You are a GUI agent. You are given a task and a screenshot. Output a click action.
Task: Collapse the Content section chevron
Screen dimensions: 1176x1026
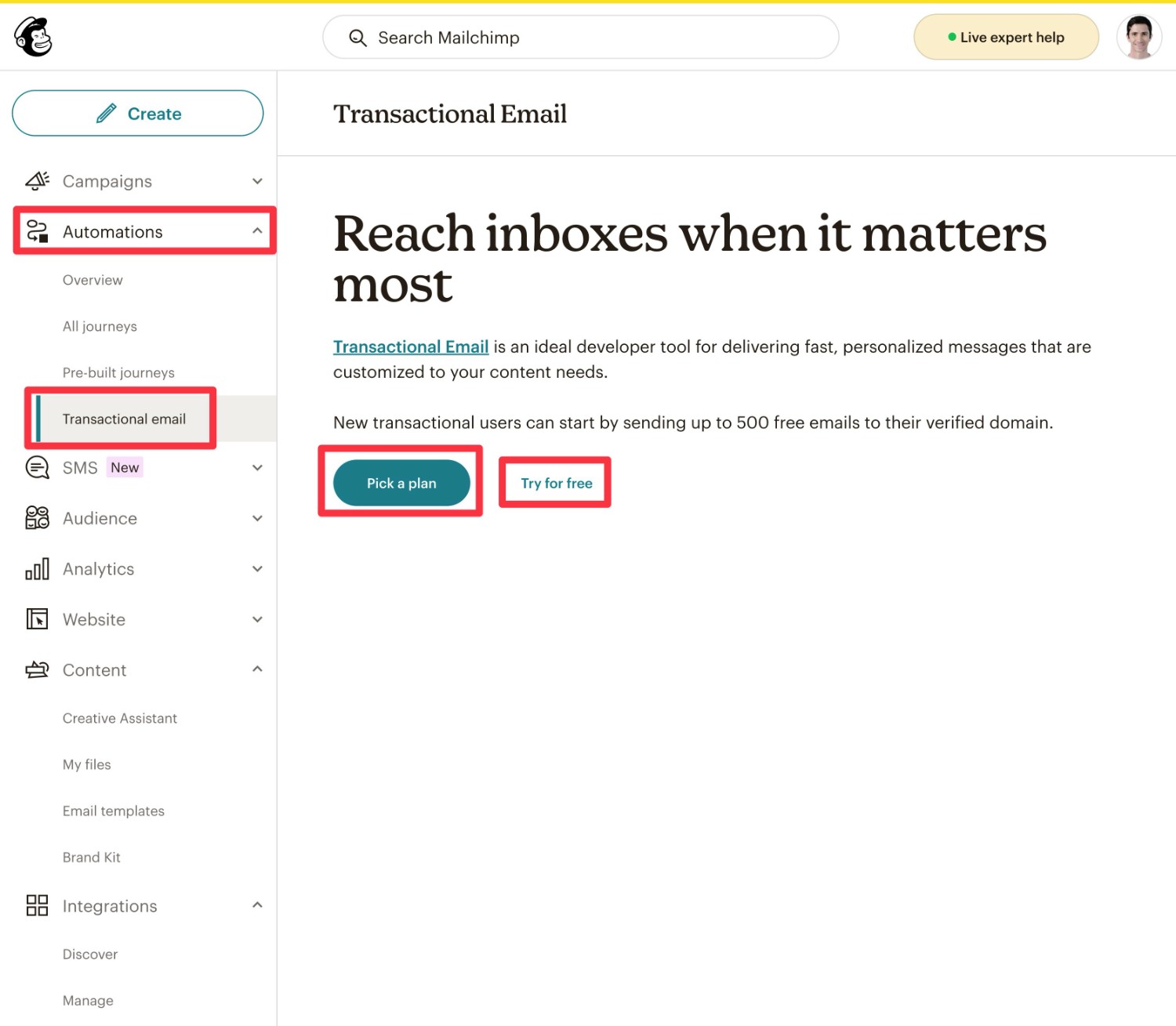coord(257,669)
